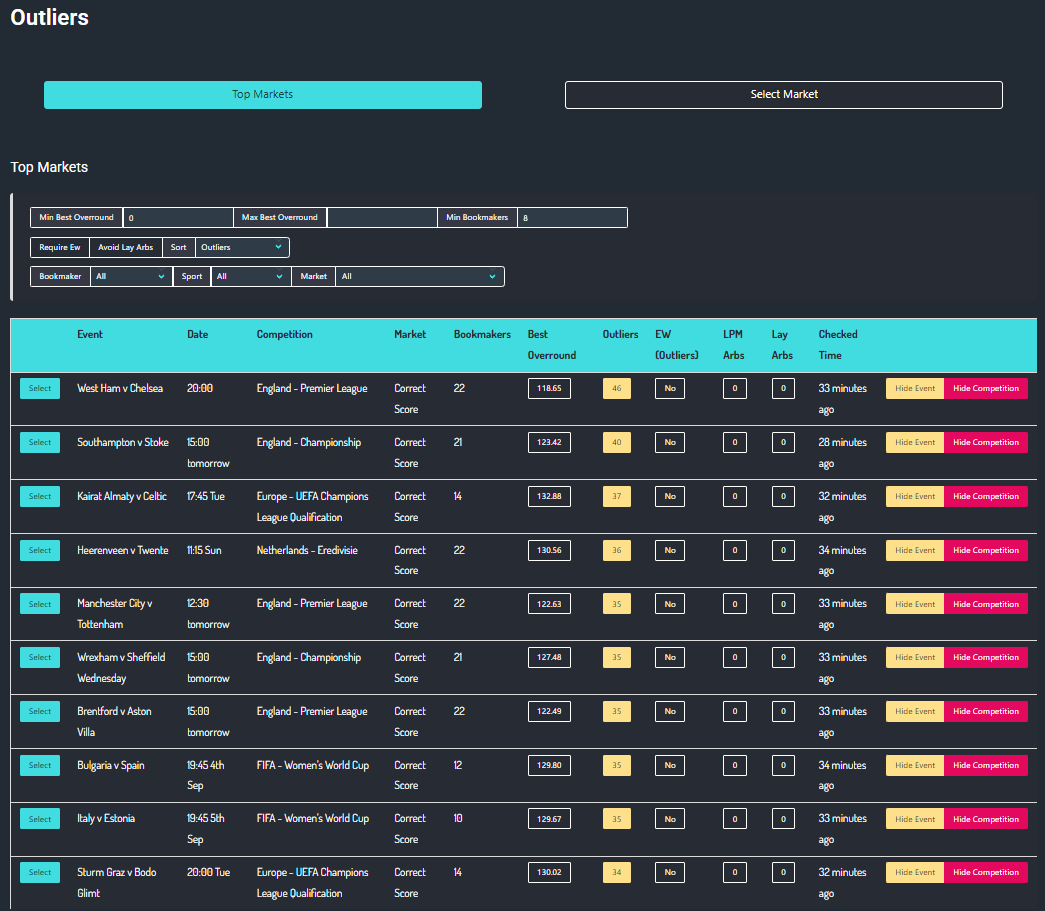Click the 34 outliers badge for Sturm Graz

pos(616,872)
